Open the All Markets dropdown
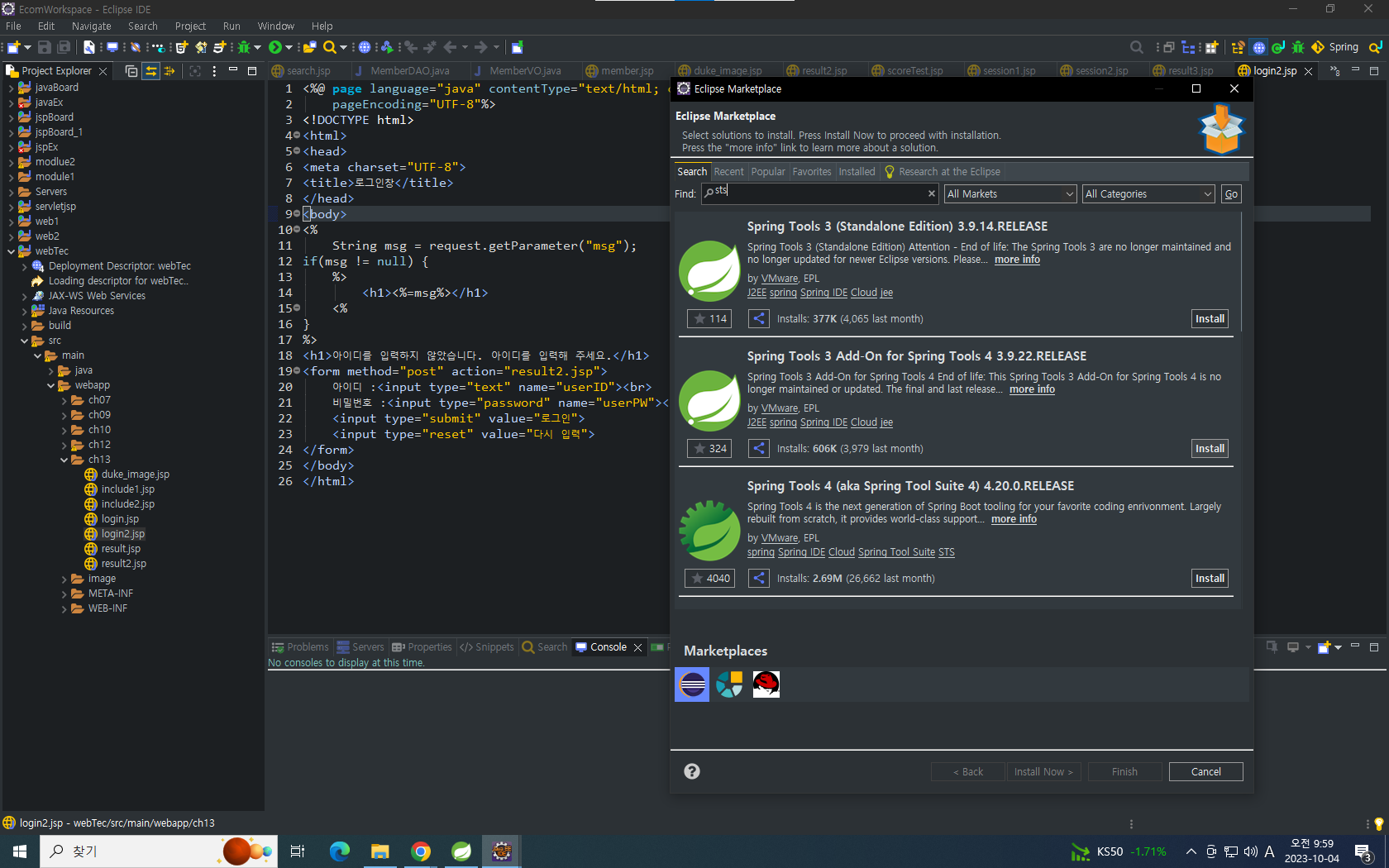 pos(1010,194)
